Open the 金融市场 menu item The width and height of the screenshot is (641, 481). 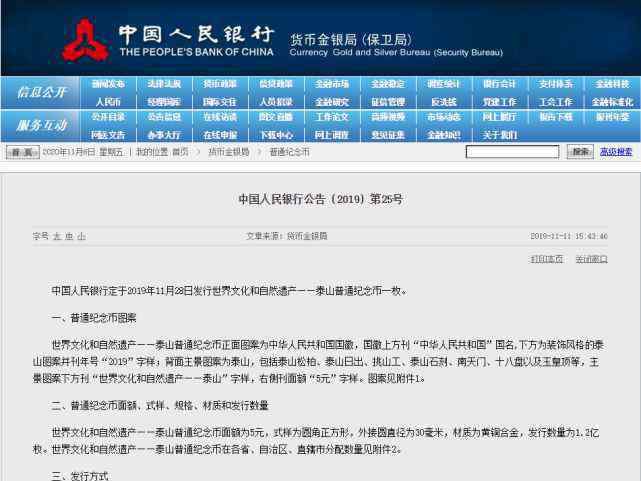tap(332, 84)
